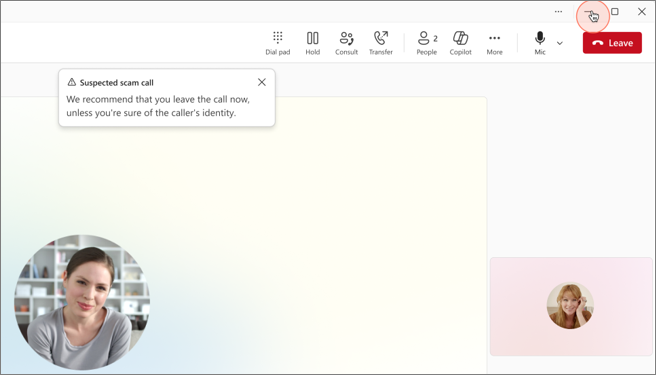Select the caller's large video avatar

point(82,302)
